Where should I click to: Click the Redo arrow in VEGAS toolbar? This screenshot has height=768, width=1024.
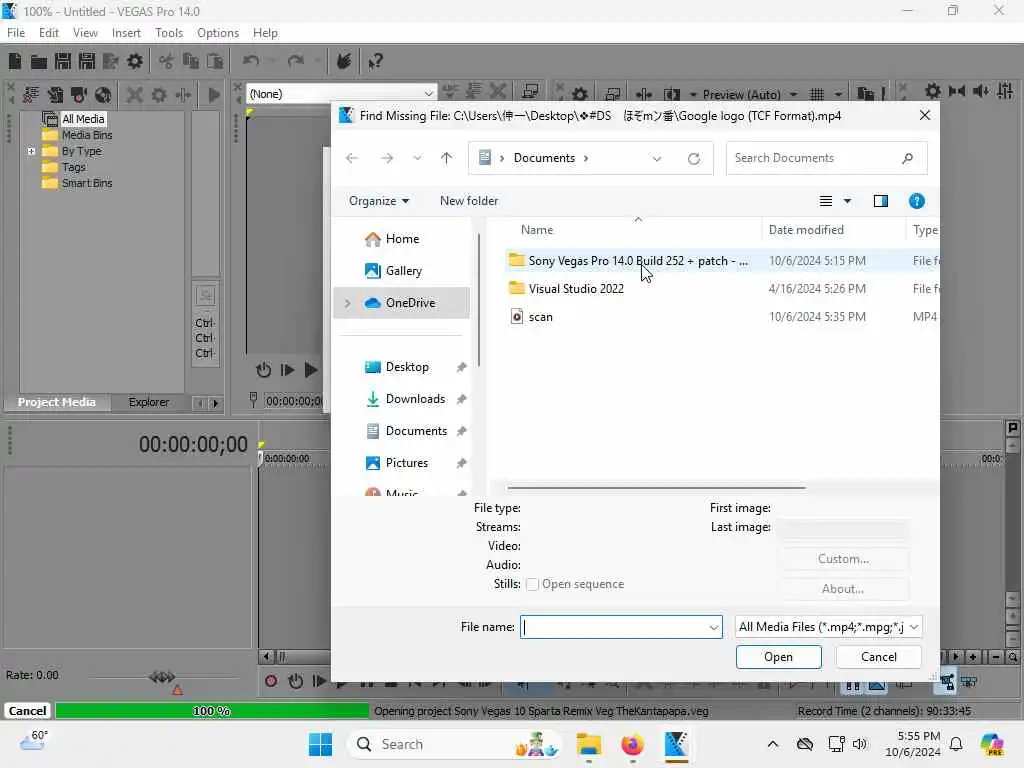296,61
